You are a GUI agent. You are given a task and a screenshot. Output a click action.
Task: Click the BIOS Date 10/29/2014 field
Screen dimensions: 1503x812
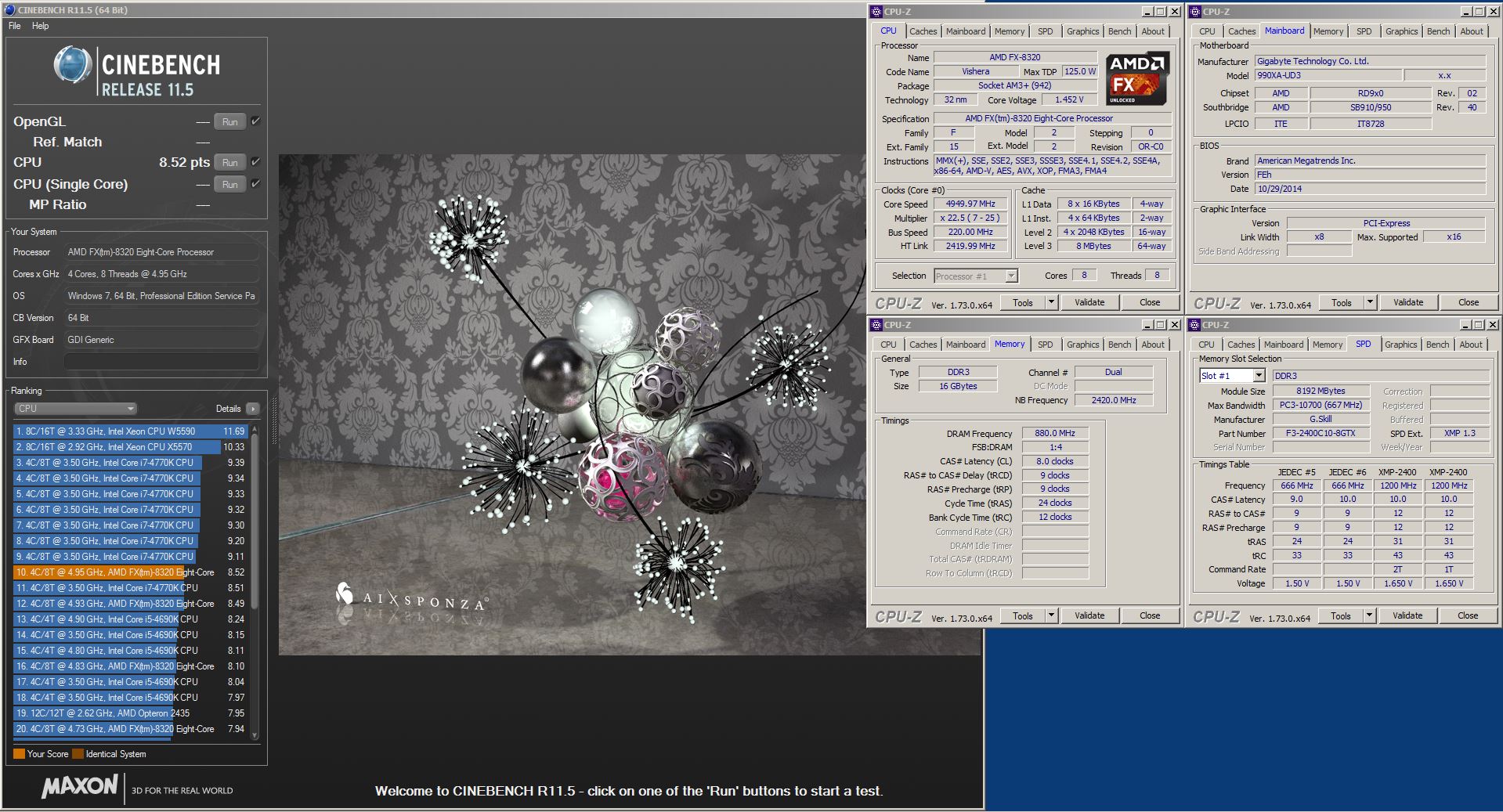point(1369,189)
